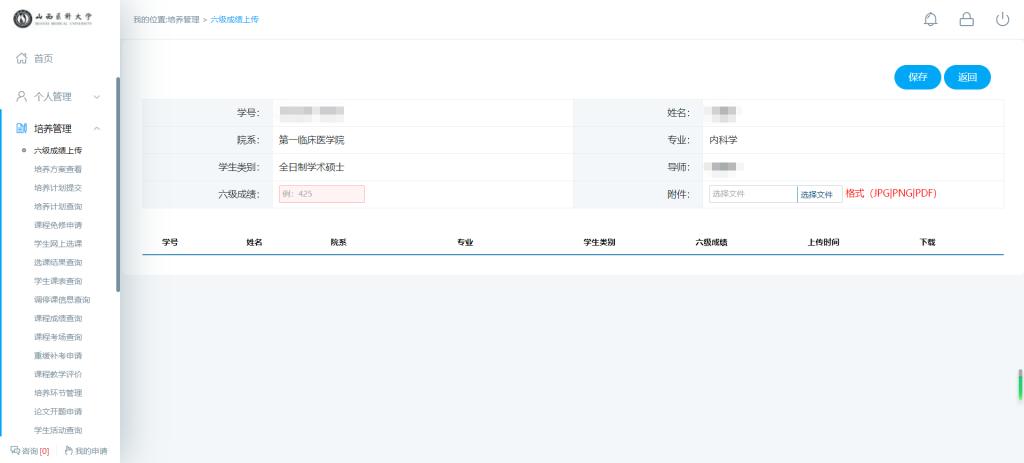Viewport: 1024px width, 463px height.
Task: Click the 培养管理 book icon
Action: (21, 128)
